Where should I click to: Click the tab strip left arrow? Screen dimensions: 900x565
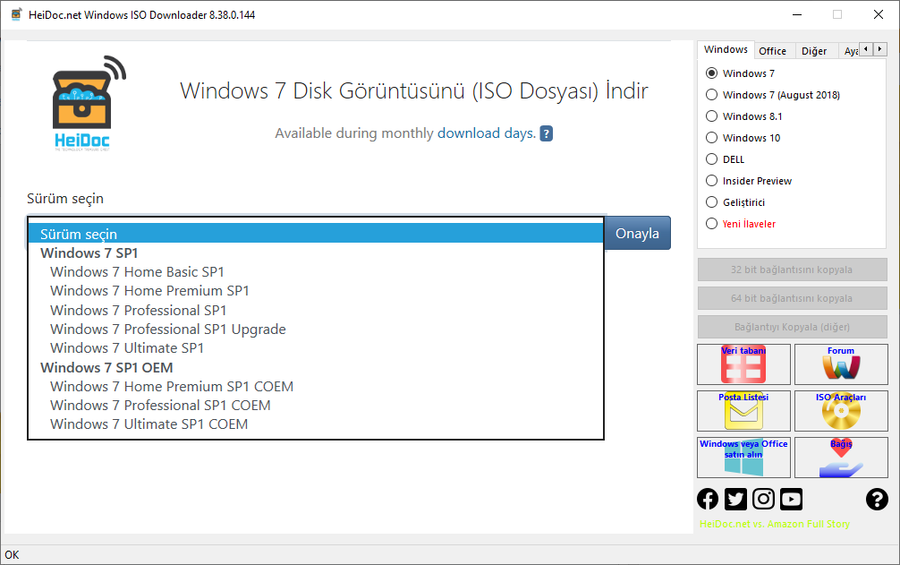[x=866, y=49]
